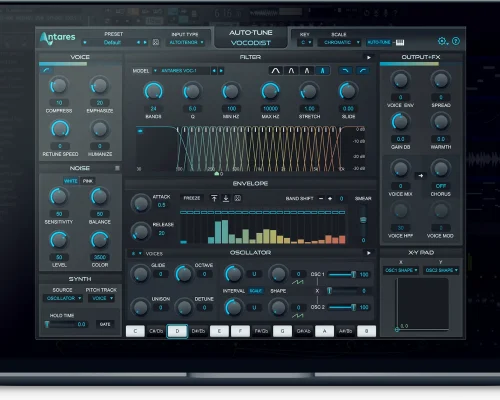
Task: Click OSC 2 sawtooth waveform icon
Action: [297, 315]
